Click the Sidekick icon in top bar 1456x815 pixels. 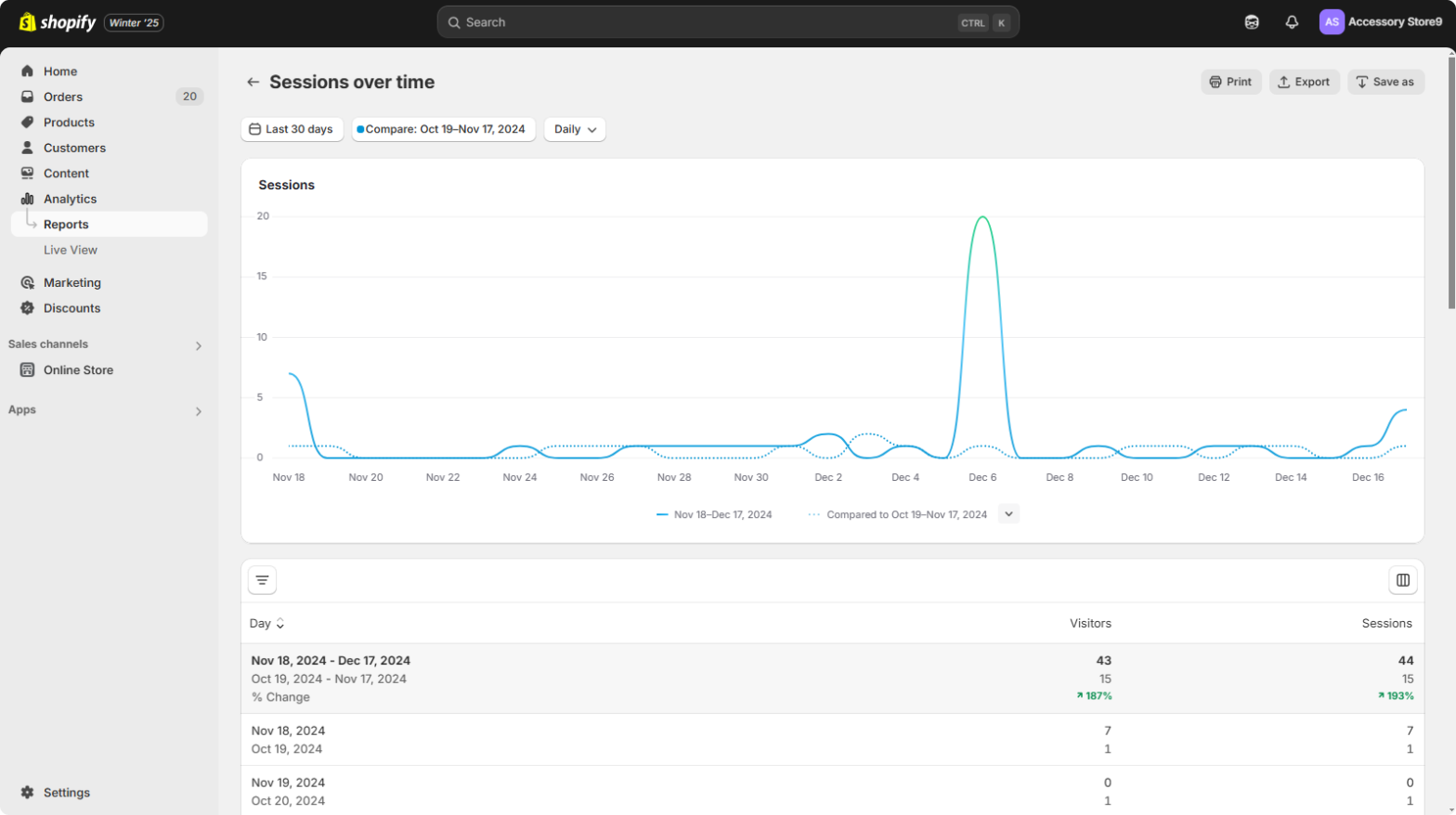(x=1252, y=22)
